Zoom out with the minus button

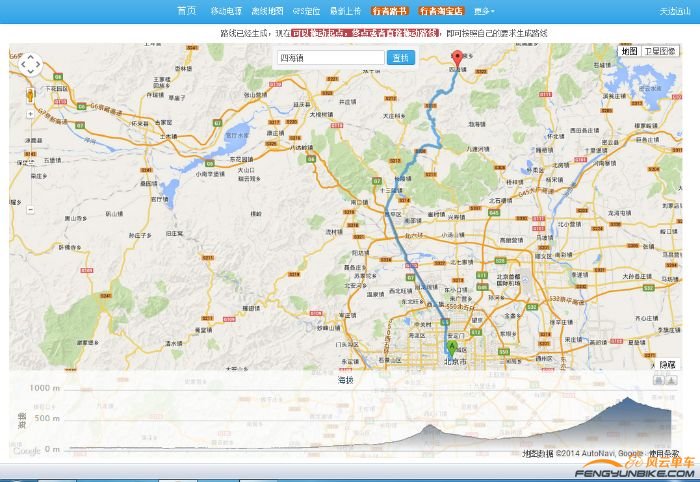coord(30,209)
